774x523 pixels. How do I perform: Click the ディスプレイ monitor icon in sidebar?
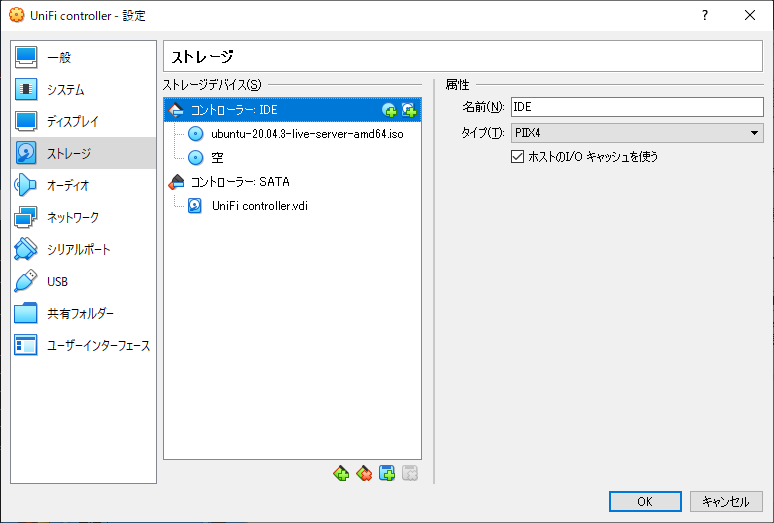pyautogui.click(x=26, y=121)
